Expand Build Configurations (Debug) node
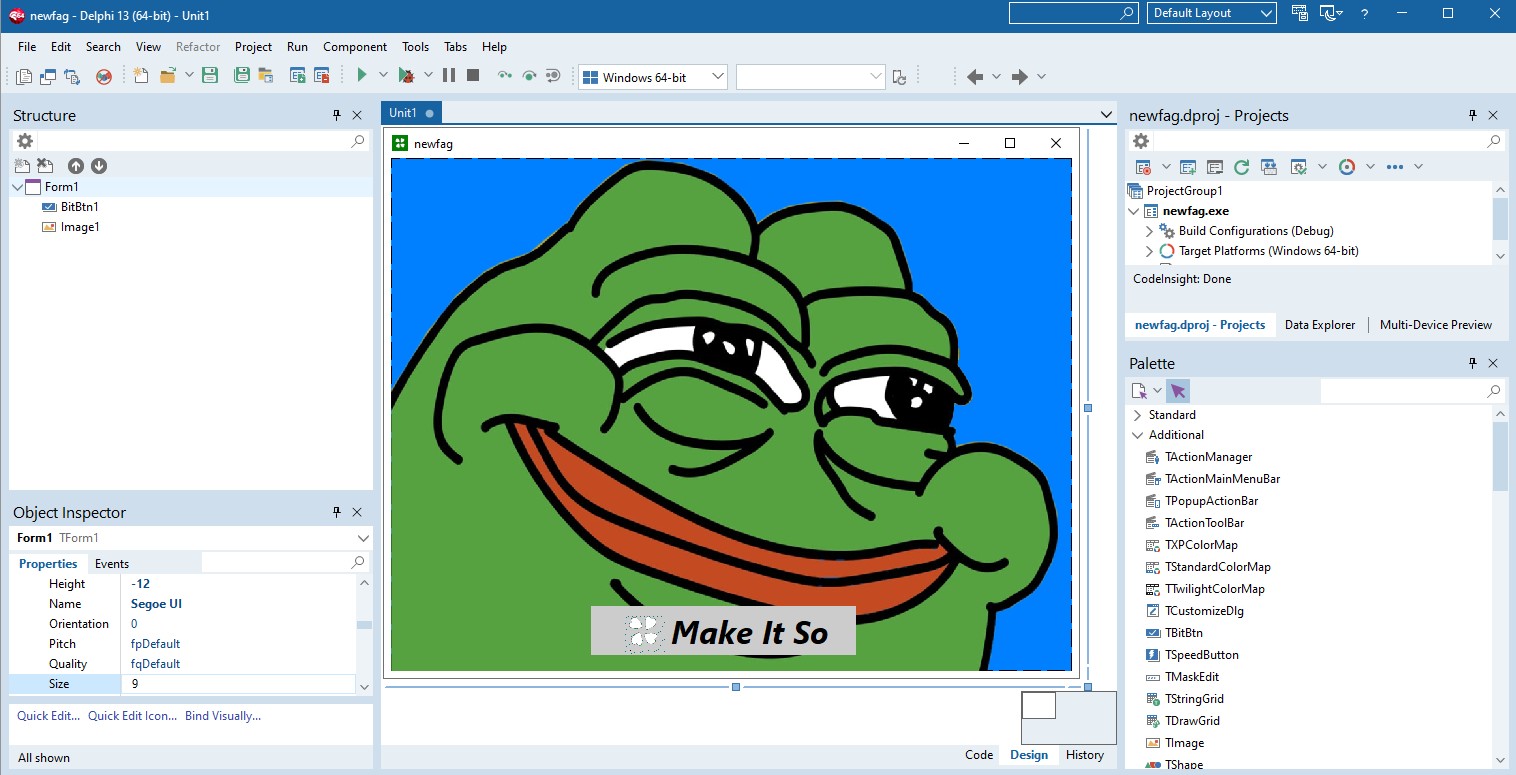 point(1149,231)
